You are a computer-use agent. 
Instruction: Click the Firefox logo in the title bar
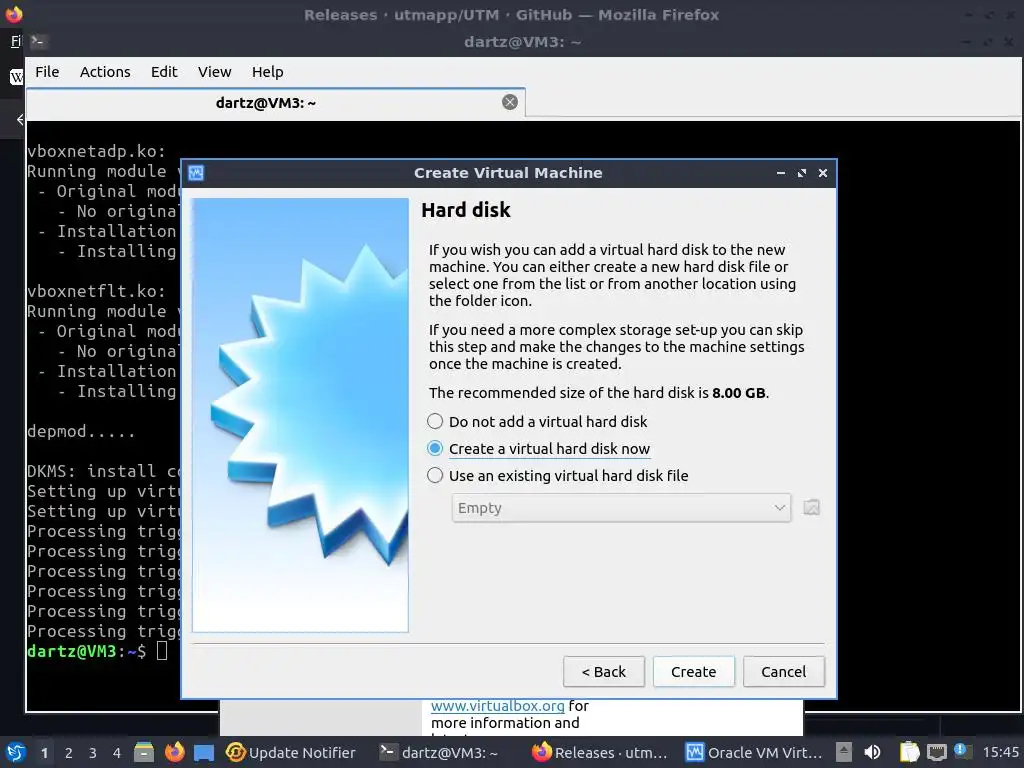click(x=14, y=14)
